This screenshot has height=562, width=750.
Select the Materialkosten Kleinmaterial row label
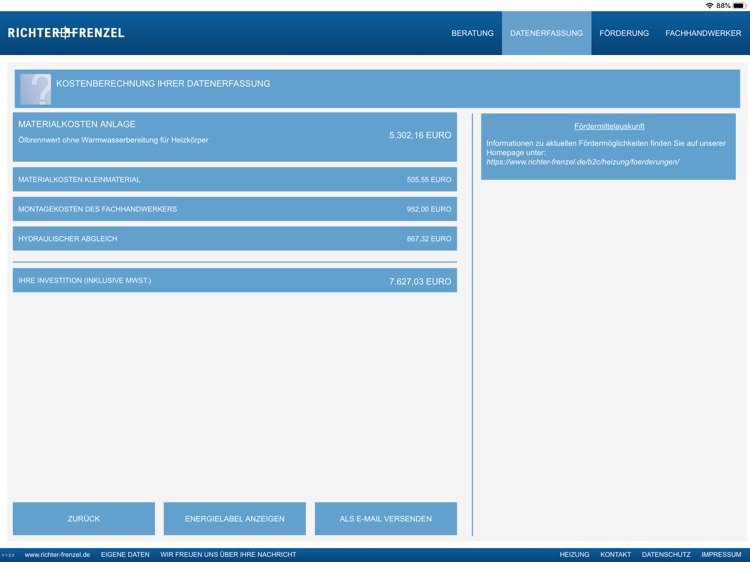point(79,179)
